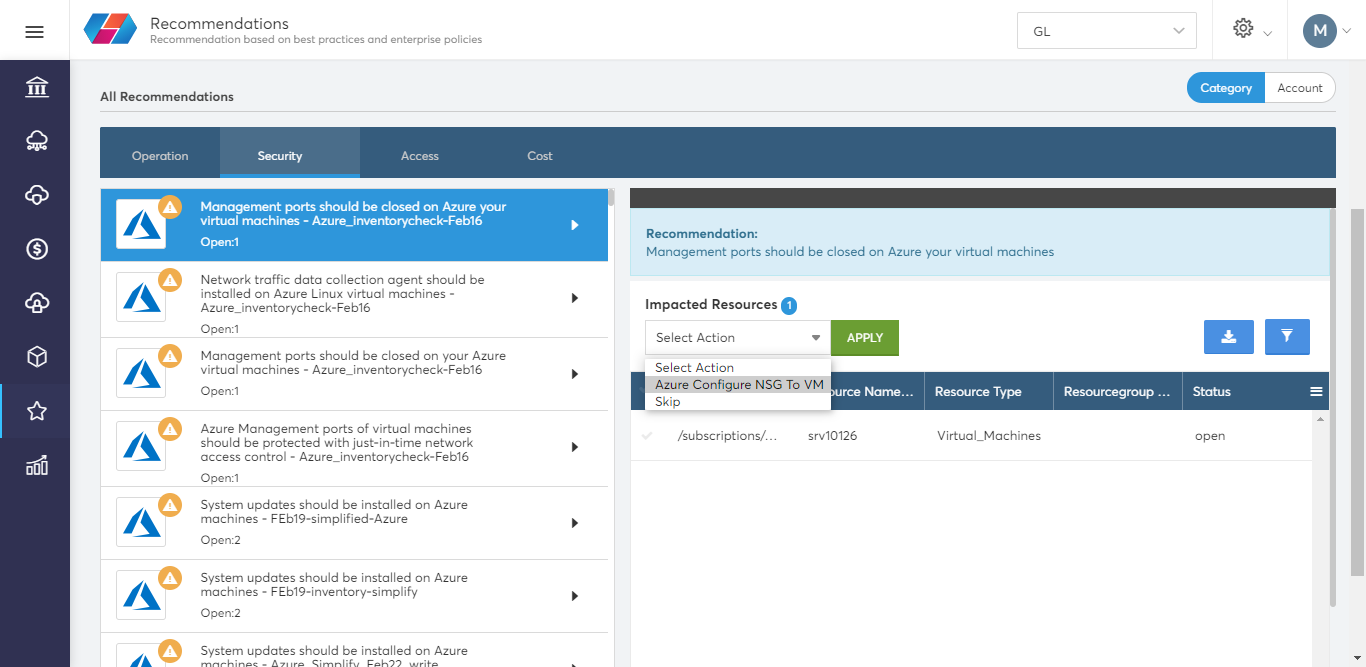Expand the selected Management ports recommendation arrow
The image size is (1366, 667).
pos(575,225)
